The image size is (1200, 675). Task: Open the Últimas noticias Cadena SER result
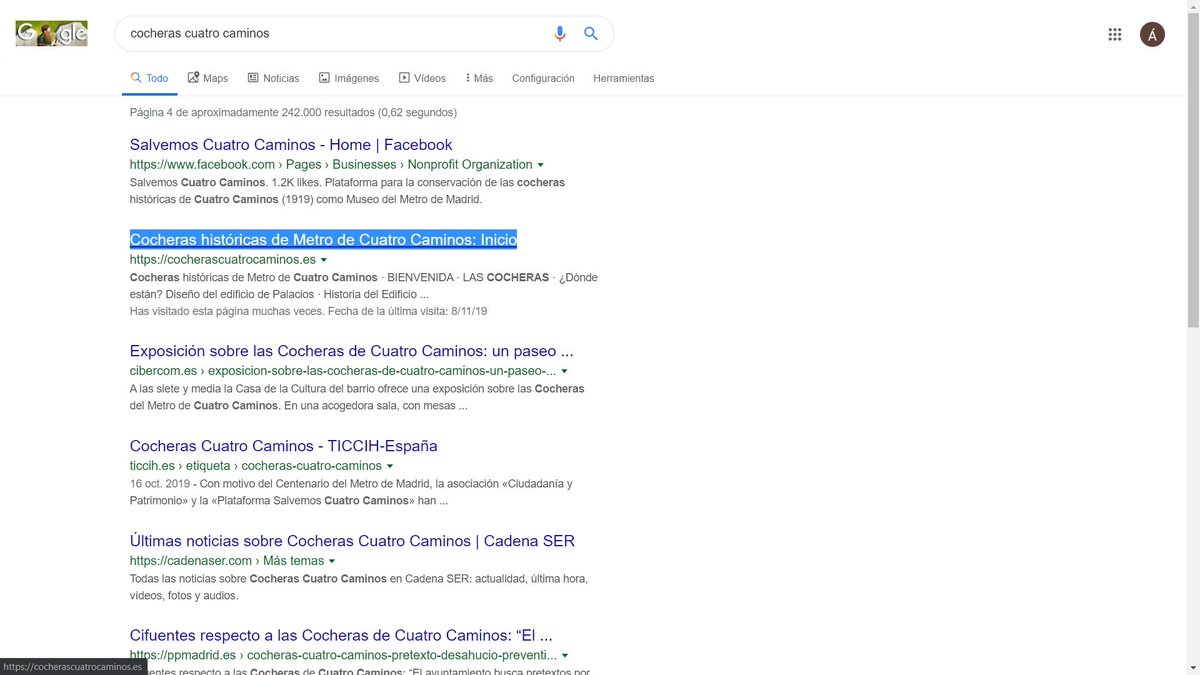tap(352, 541)
